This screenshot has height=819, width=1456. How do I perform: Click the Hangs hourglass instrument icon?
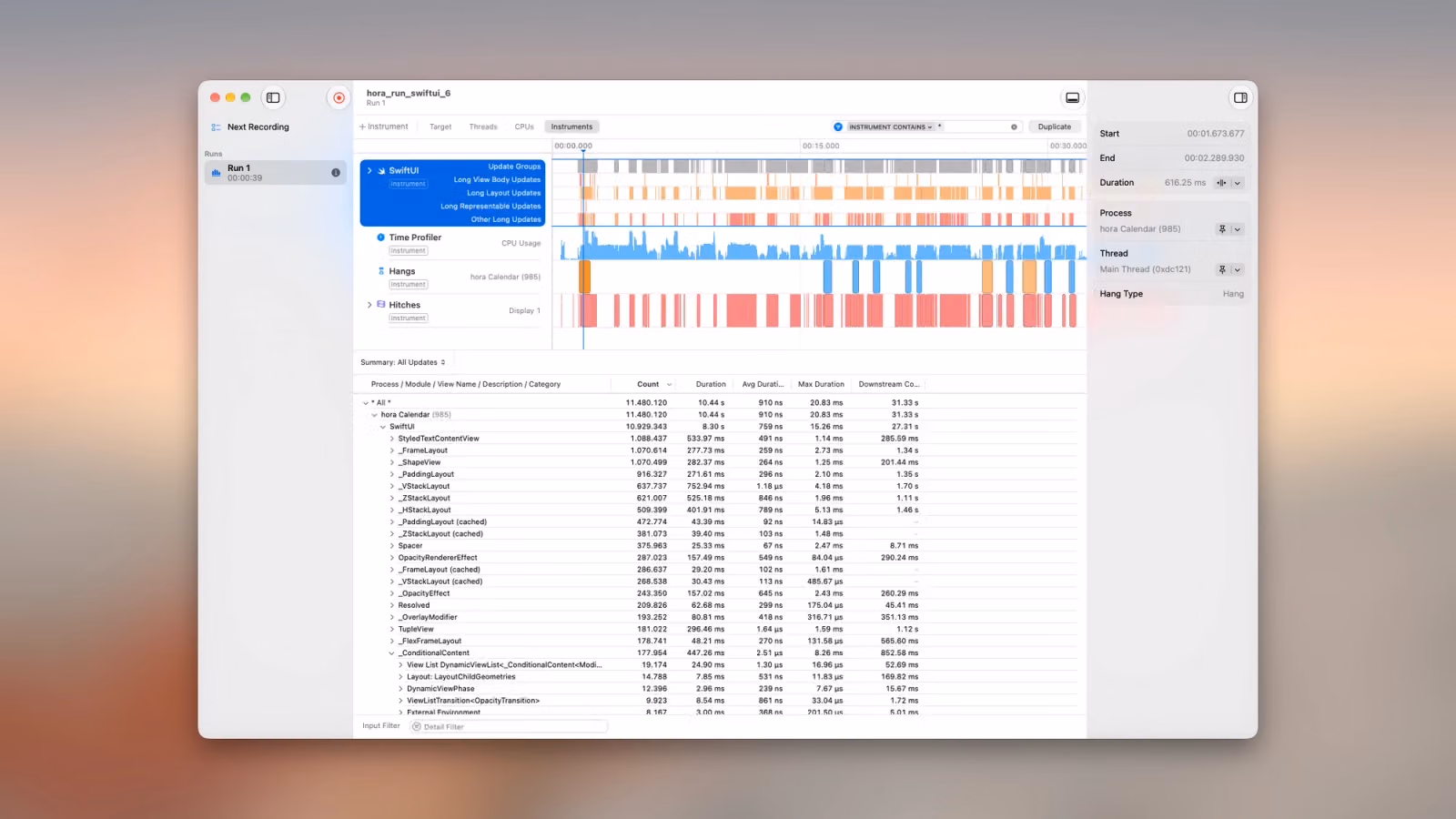[381, 271]
